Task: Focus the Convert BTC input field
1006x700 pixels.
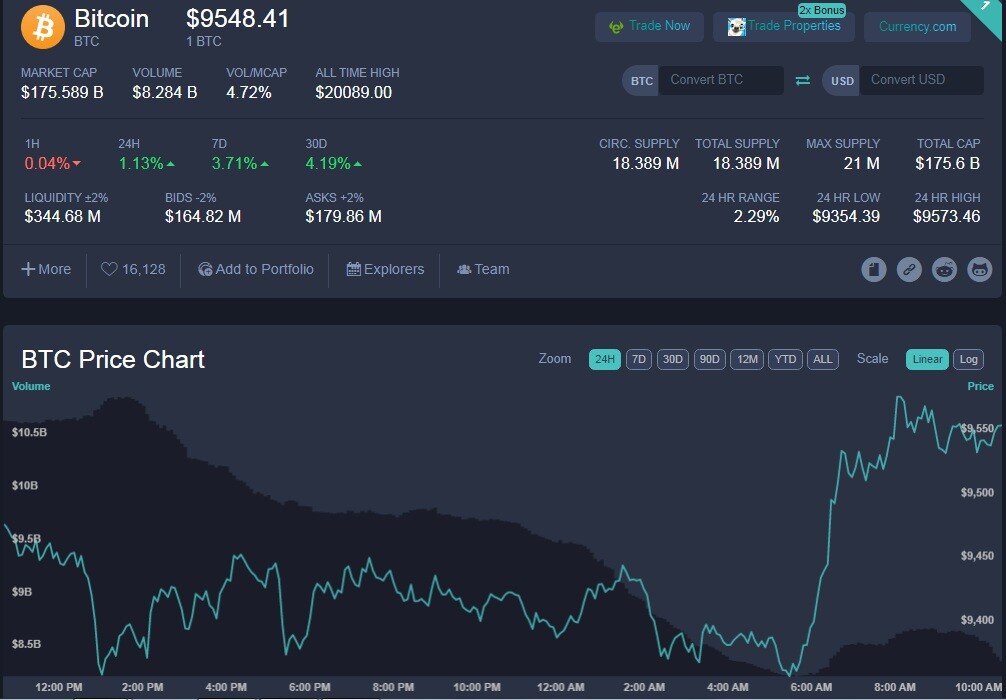Action: (x=720, y=80)
